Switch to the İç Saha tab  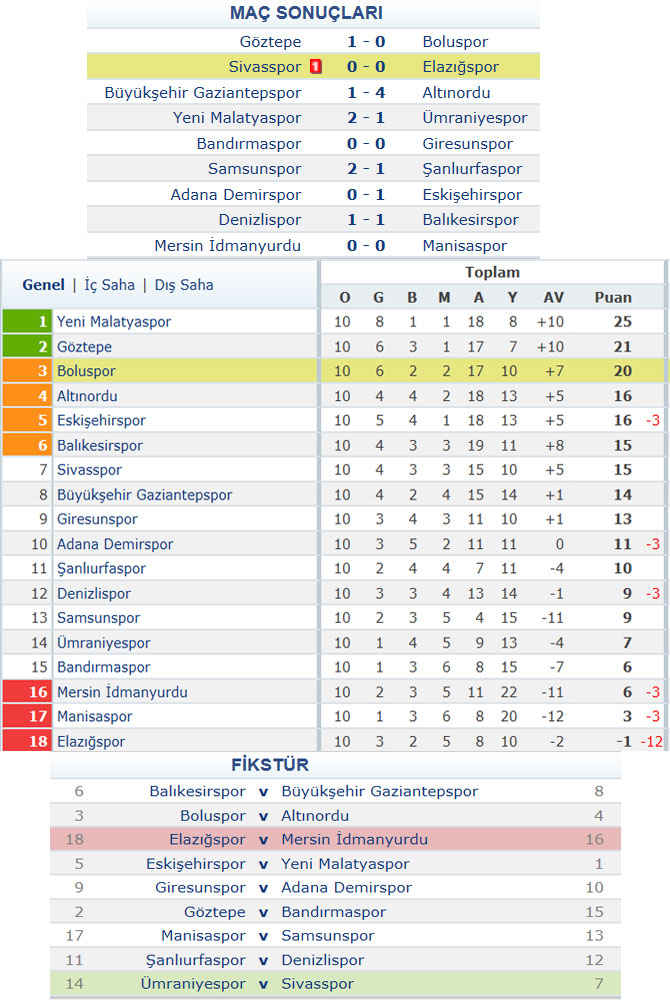[x=110, y=285]
